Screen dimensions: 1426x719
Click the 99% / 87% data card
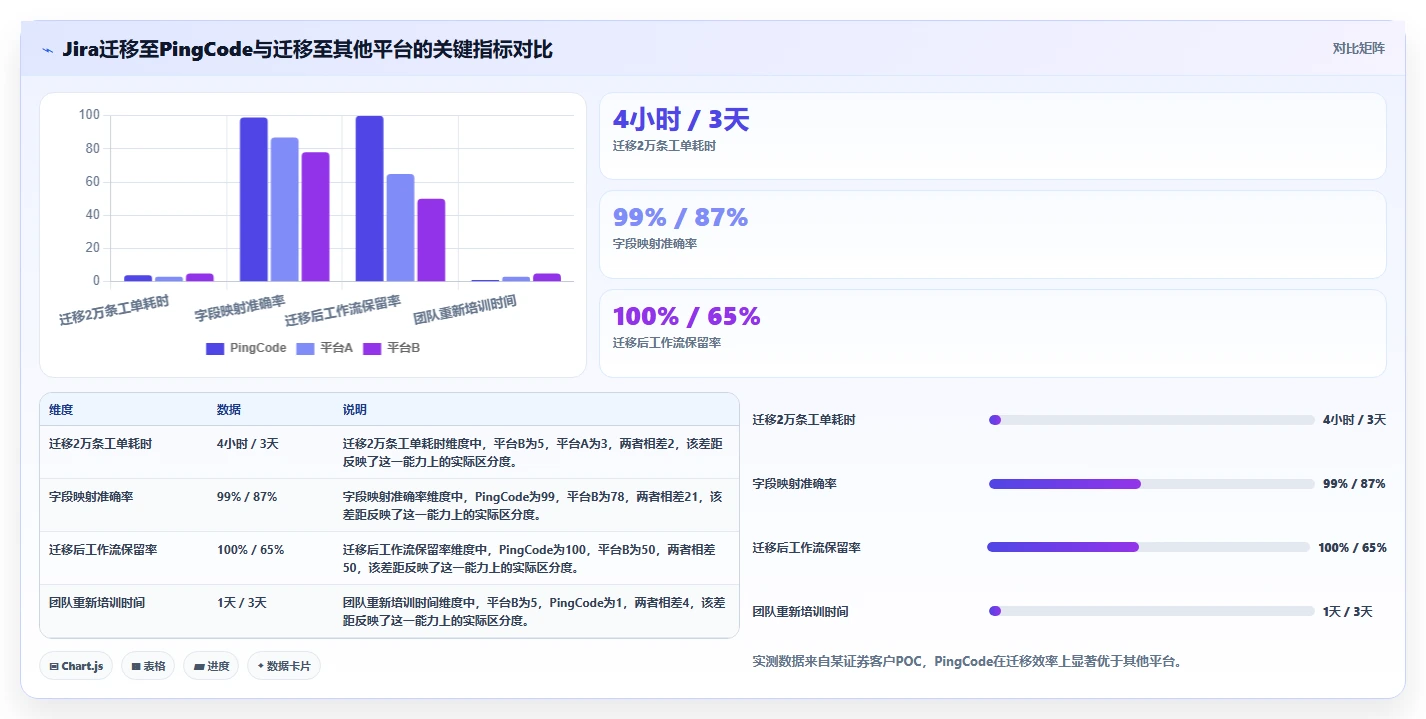coord(992,234)
